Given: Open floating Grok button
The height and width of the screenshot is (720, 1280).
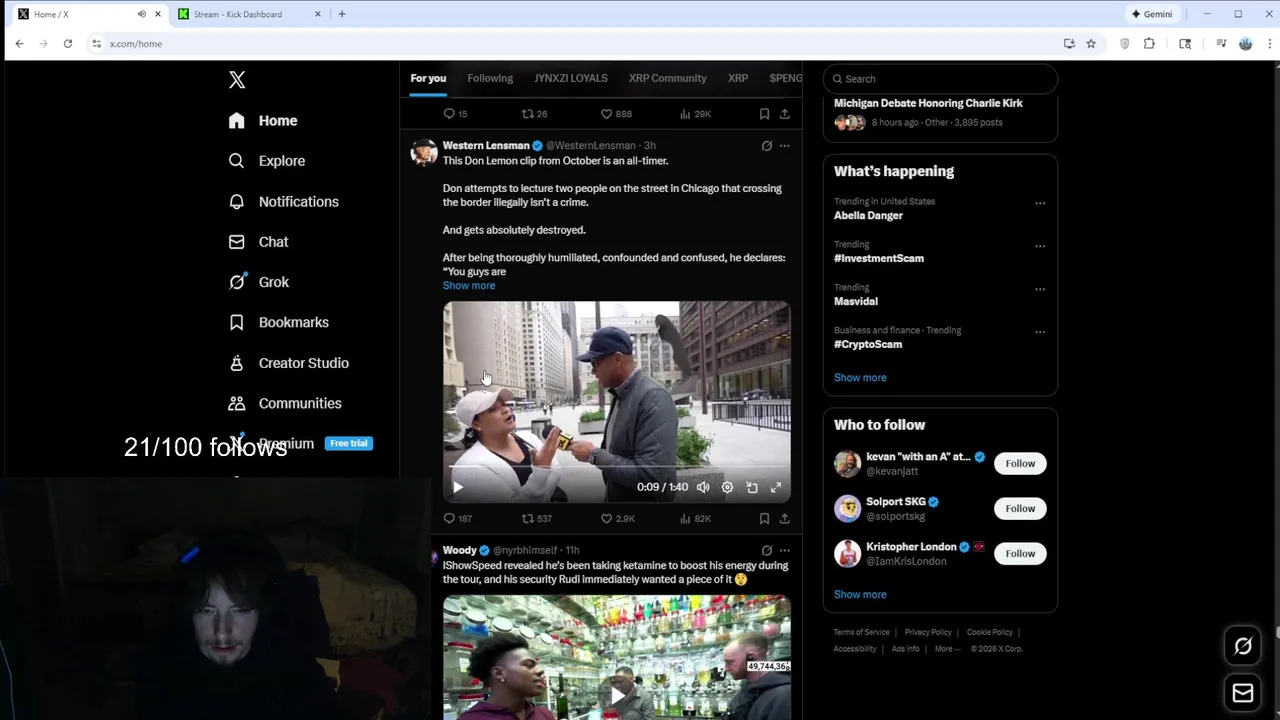Looking at the screenshot, I should point(1243,646).
